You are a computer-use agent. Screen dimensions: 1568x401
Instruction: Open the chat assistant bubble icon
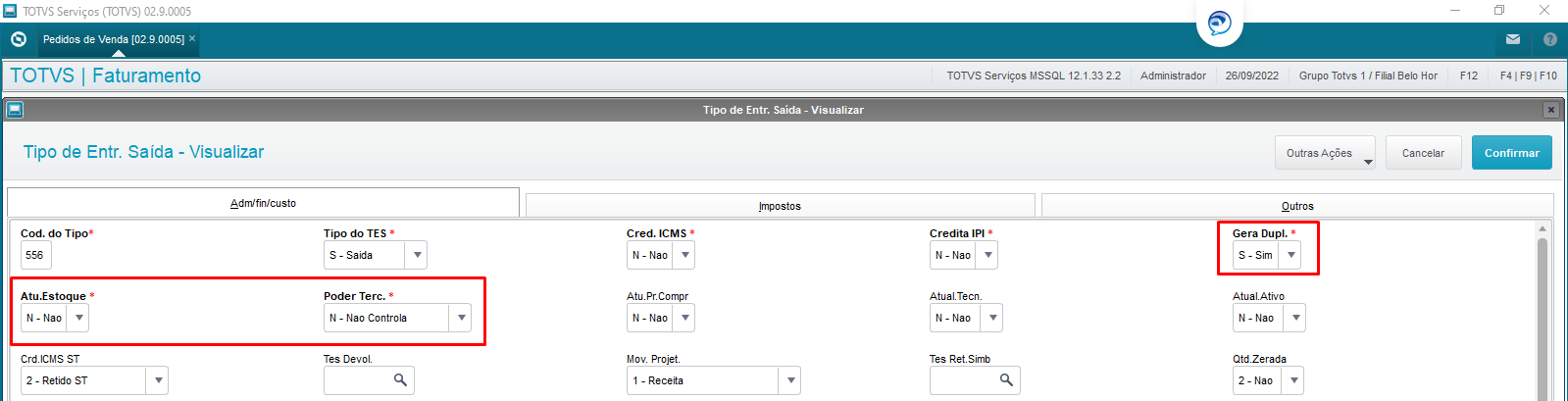click(1219, 23)
